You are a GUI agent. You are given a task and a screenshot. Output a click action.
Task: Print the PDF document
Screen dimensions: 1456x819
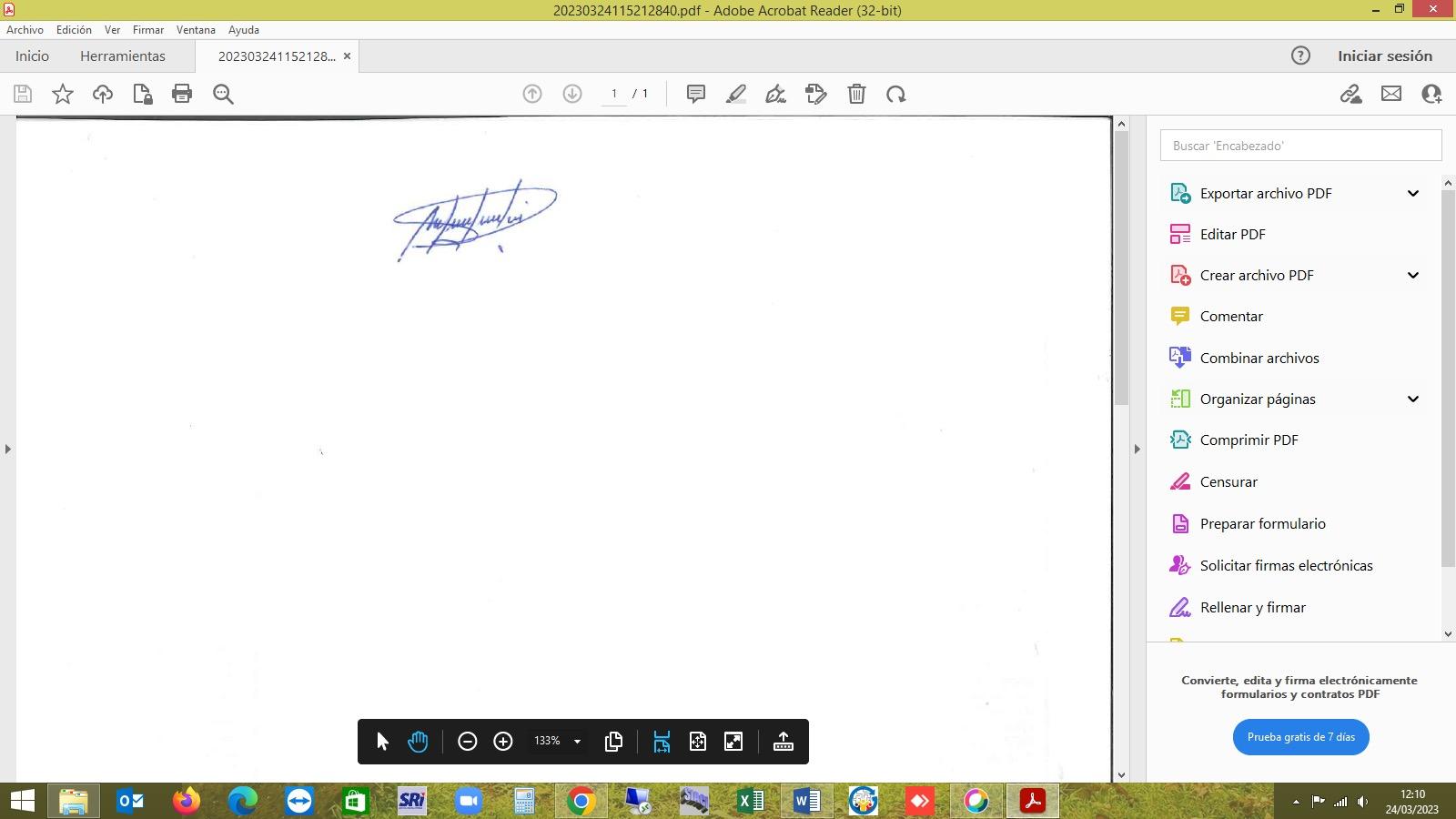[x=182, y=94]
